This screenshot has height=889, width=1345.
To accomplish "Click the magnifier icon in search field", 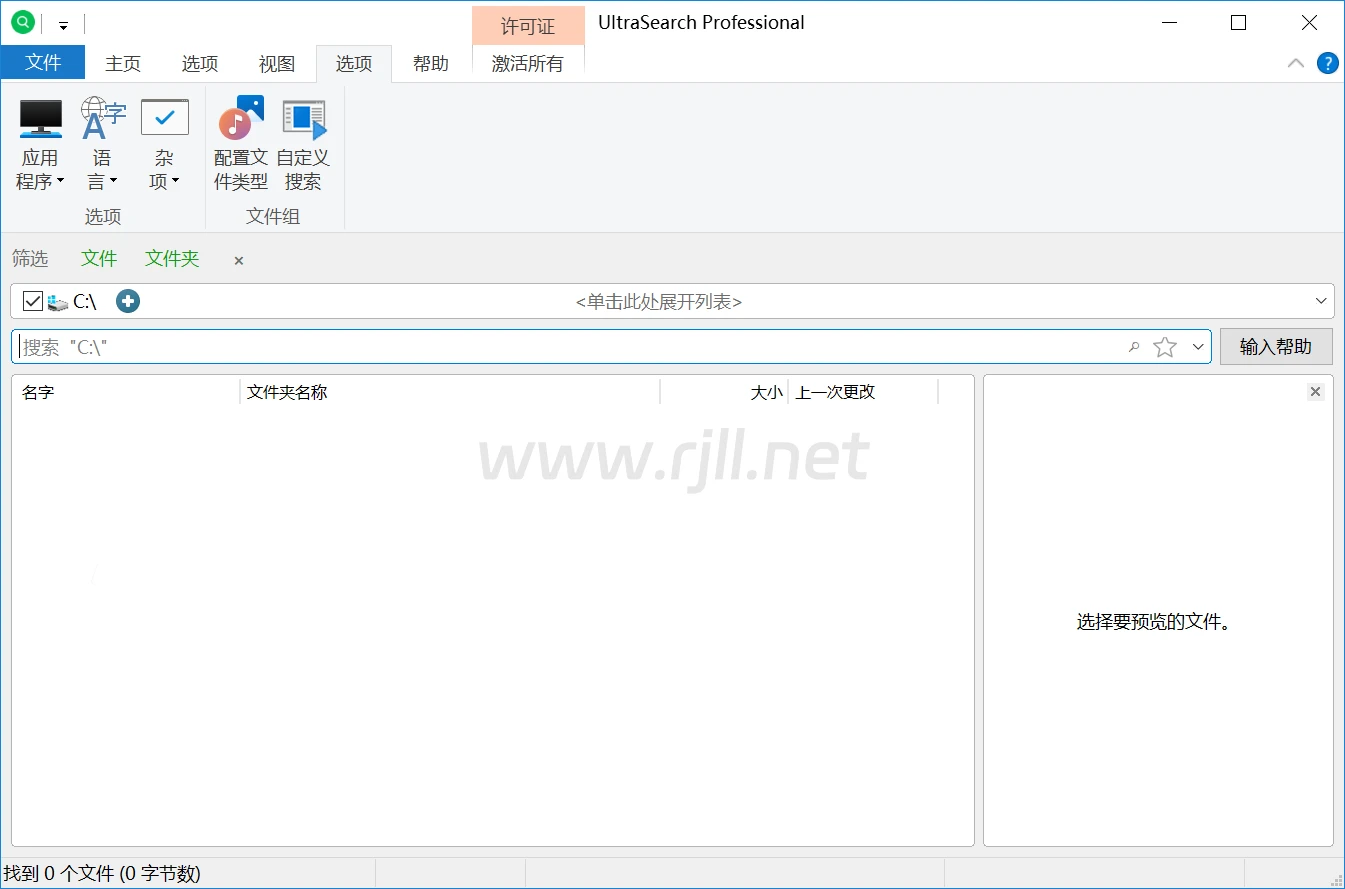I will 1134,347.
